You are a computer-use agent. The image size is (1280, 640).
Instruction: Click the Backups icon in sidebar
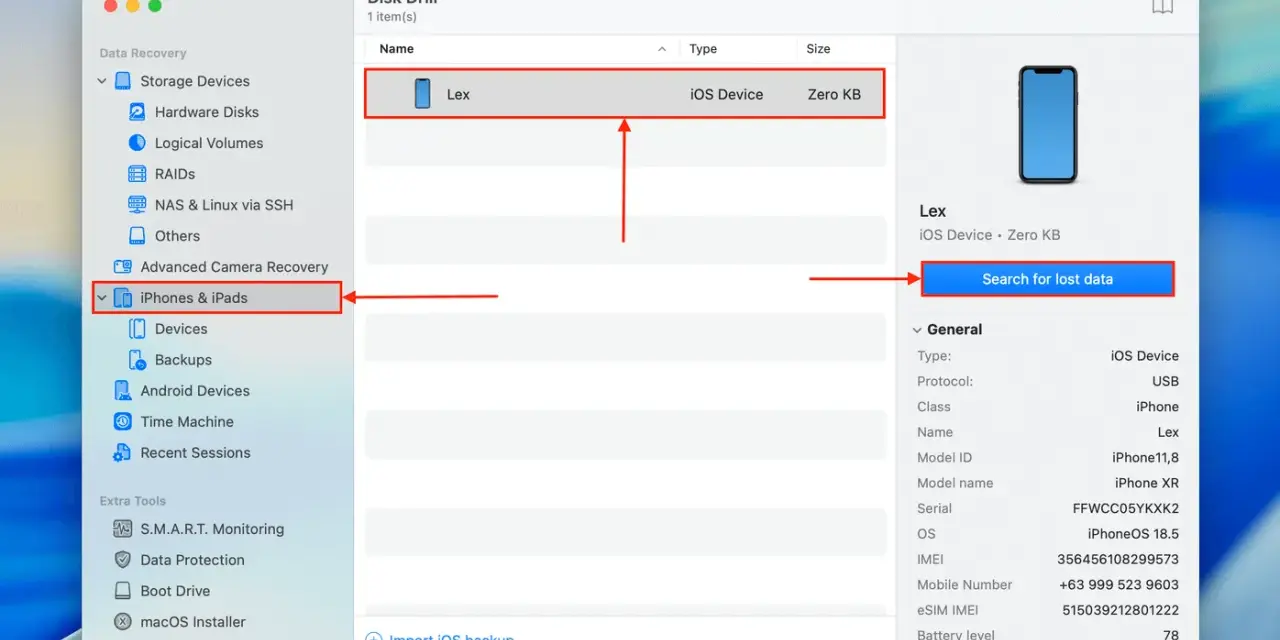(137, 360)
